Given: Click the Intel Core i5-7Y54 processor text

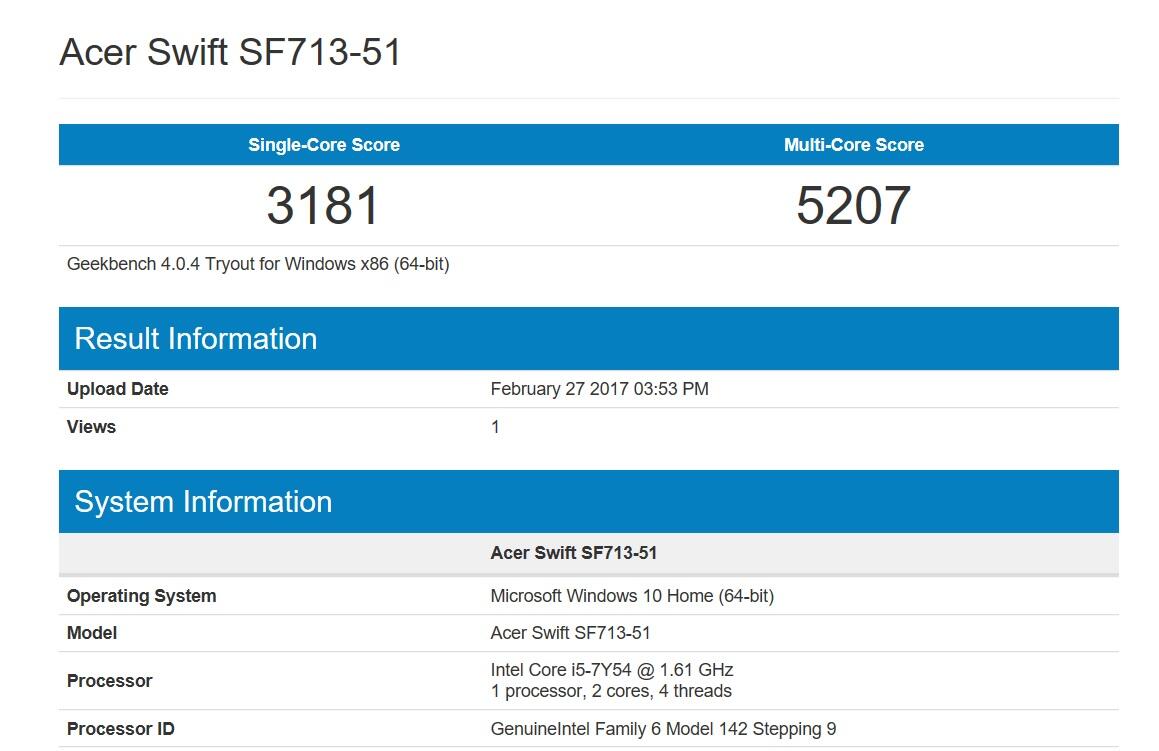Looking at the screenshot, I should coord(611,670).
